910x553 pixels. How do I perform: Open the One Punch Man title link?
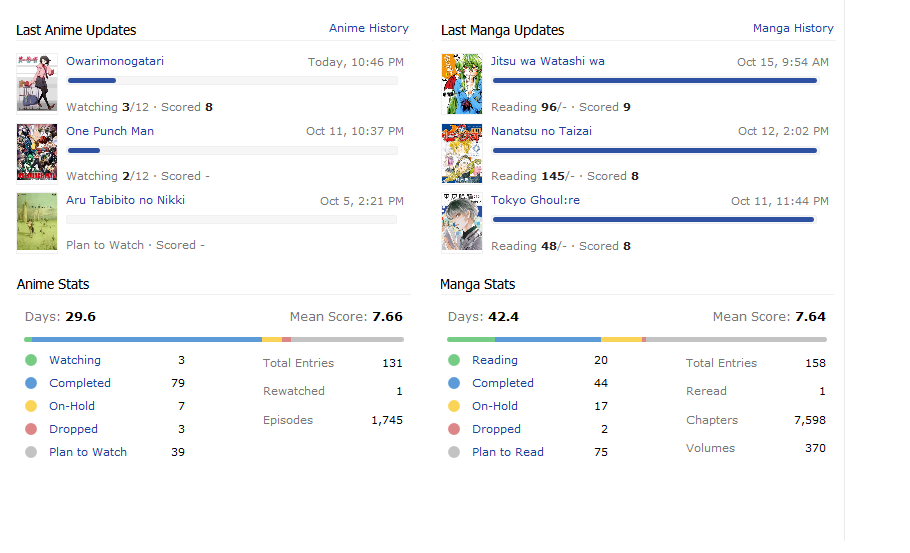[110, 131]
